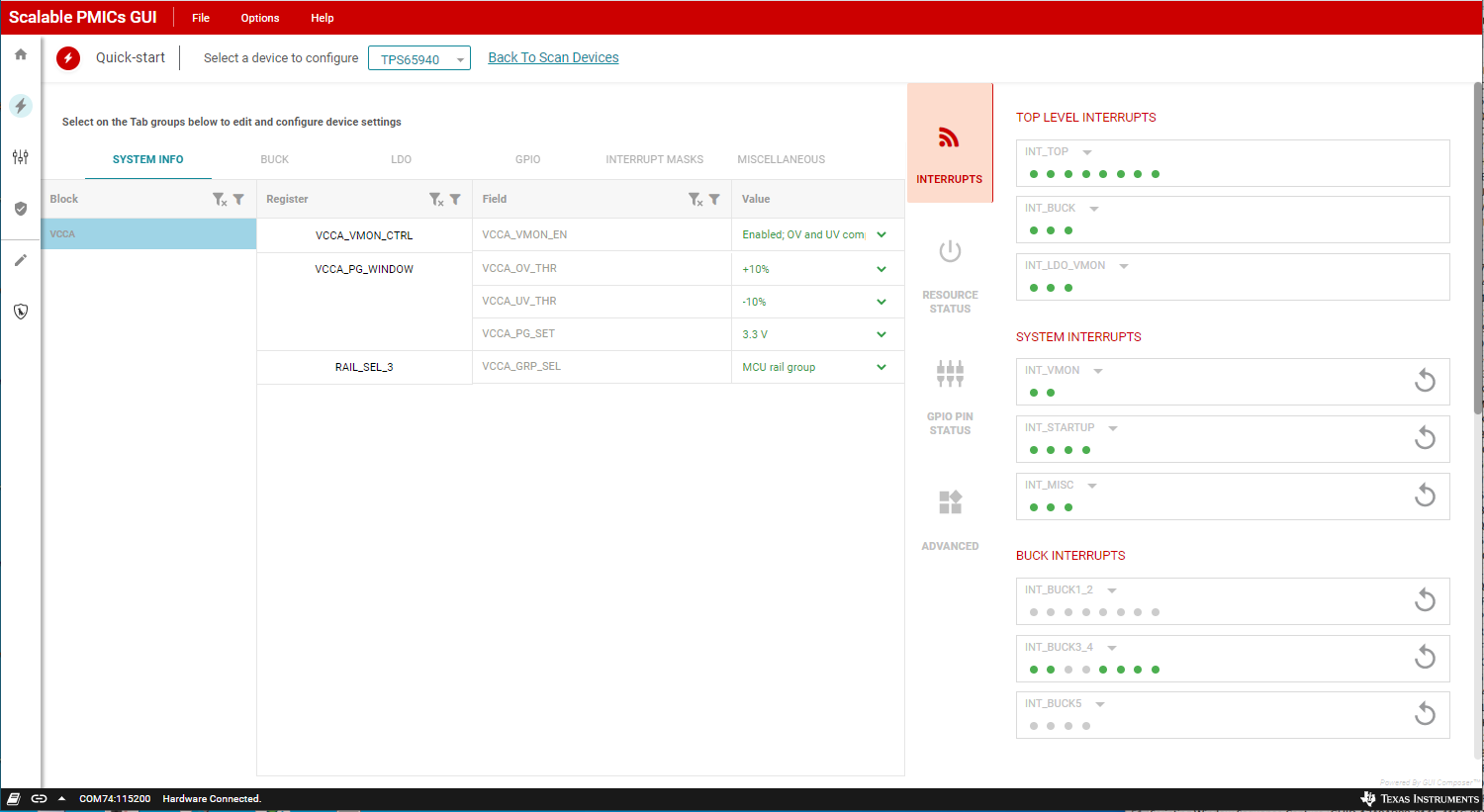Select the lightning bolt quick-start sidebar icon
The height and width of the screenshot is (812, 1484).
21,106
